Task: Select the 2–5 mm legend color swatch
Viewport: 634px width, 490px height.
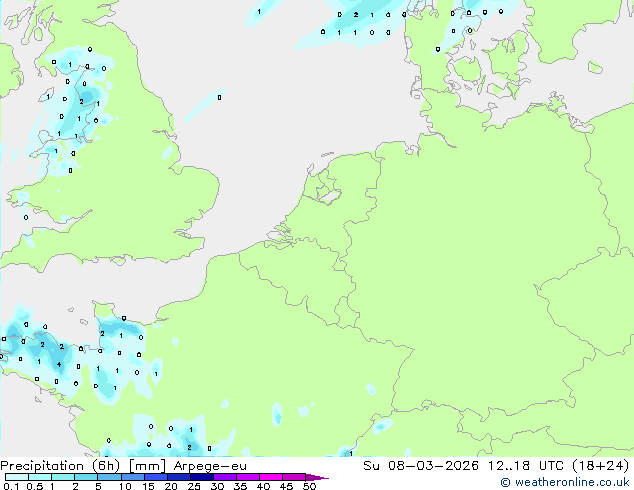Action: coord(86,477)
